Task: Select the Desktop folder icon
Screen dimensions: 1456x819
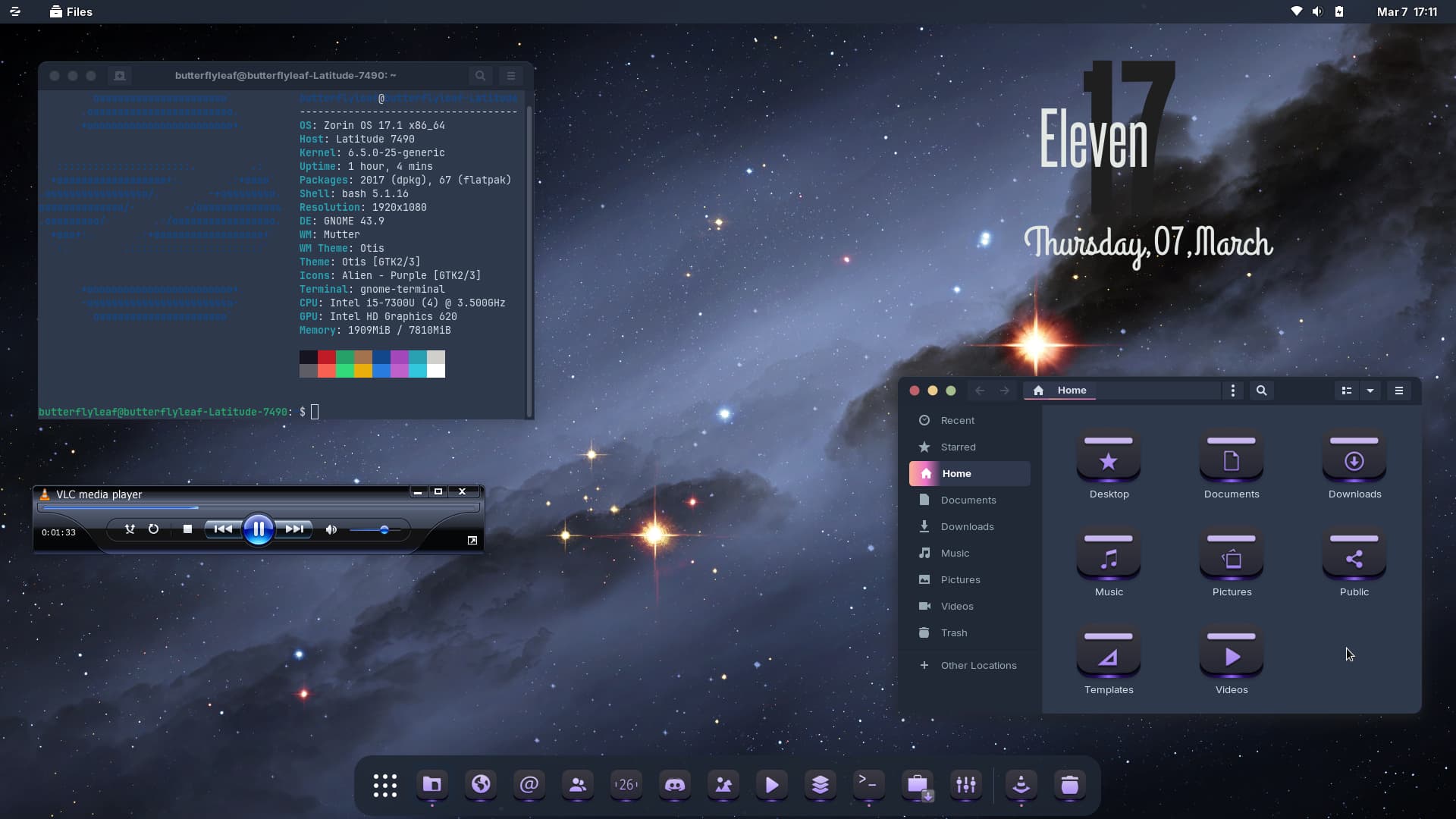Action: (1109, 457)
